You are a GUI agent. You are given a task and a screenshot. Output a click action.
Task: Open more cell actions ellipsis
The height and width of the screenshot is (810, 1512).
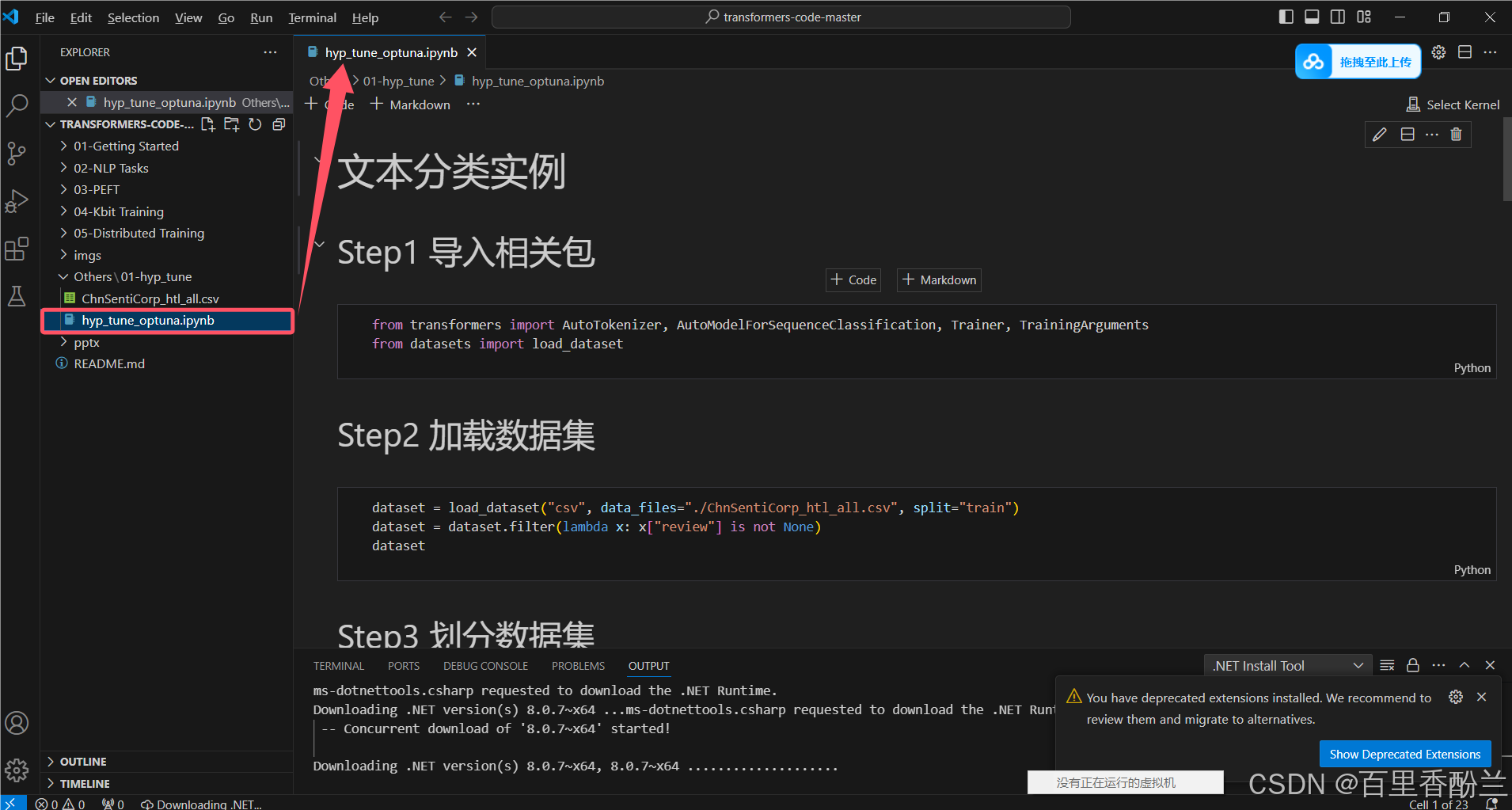point(1432,135)
